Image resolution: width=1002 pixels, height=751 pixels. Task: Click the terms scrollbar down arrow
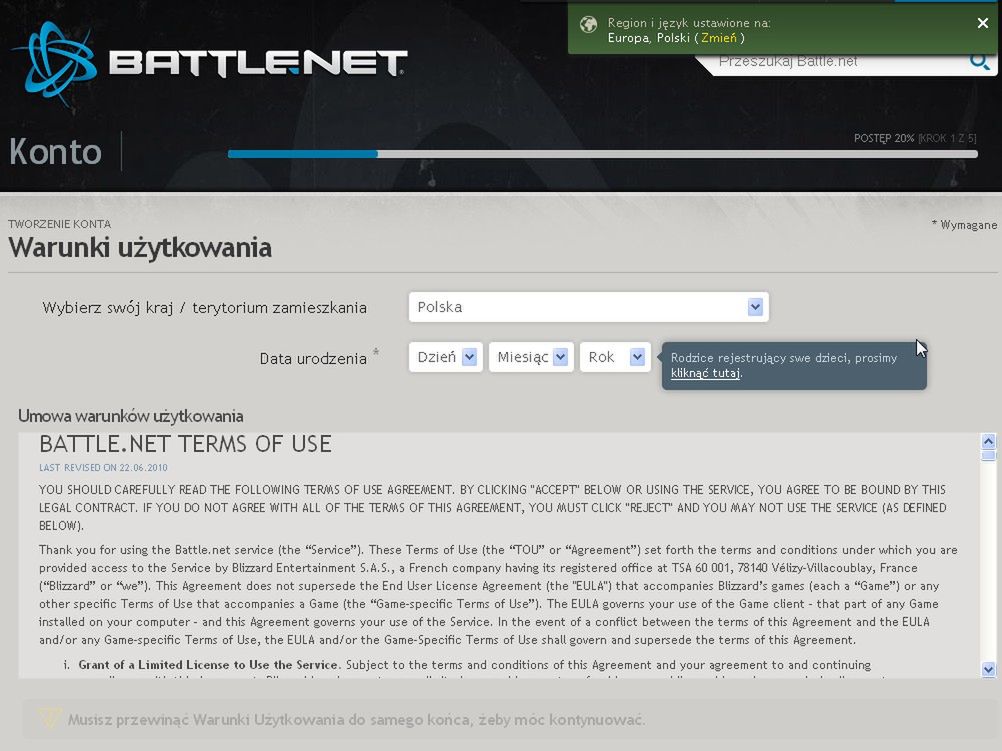(x=988, y=669)
